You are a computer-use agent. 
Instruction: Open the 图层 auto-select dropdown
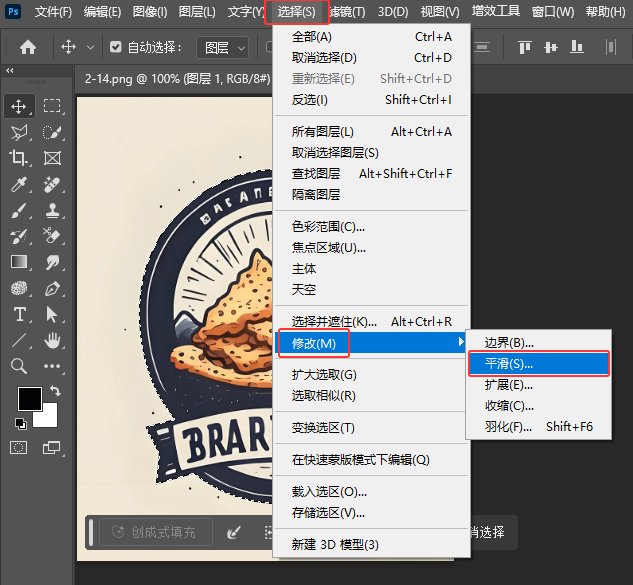pyautogui.click(x=222, y=48)
